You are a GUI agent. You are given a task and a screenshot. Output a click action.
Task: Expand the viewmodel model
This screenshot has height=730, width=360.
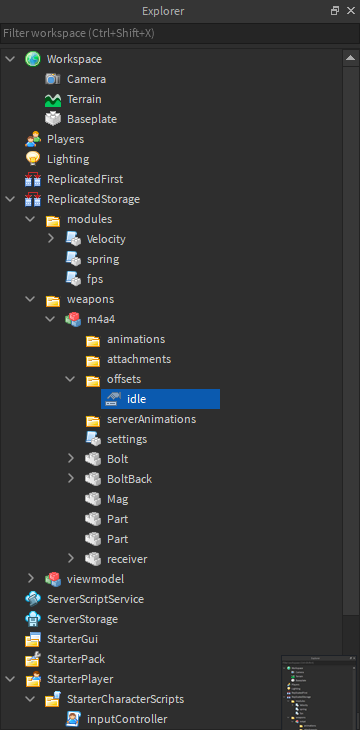[x=31, y=579]
